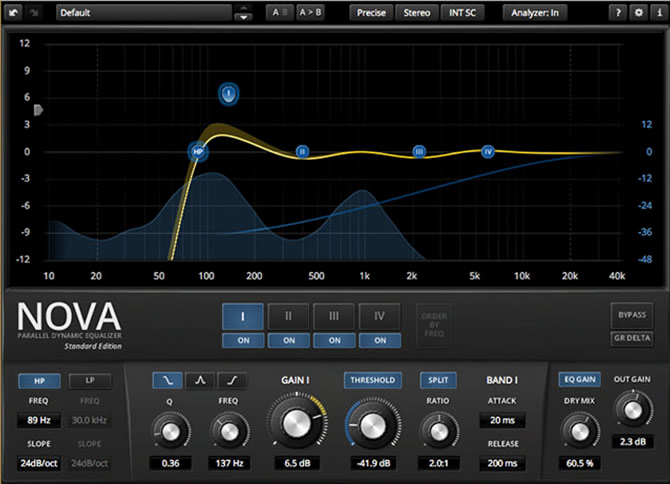Viewport: 670px width, 484px height.
Task: Toggle INT SC sidechain source
Action: coord(462,13)
